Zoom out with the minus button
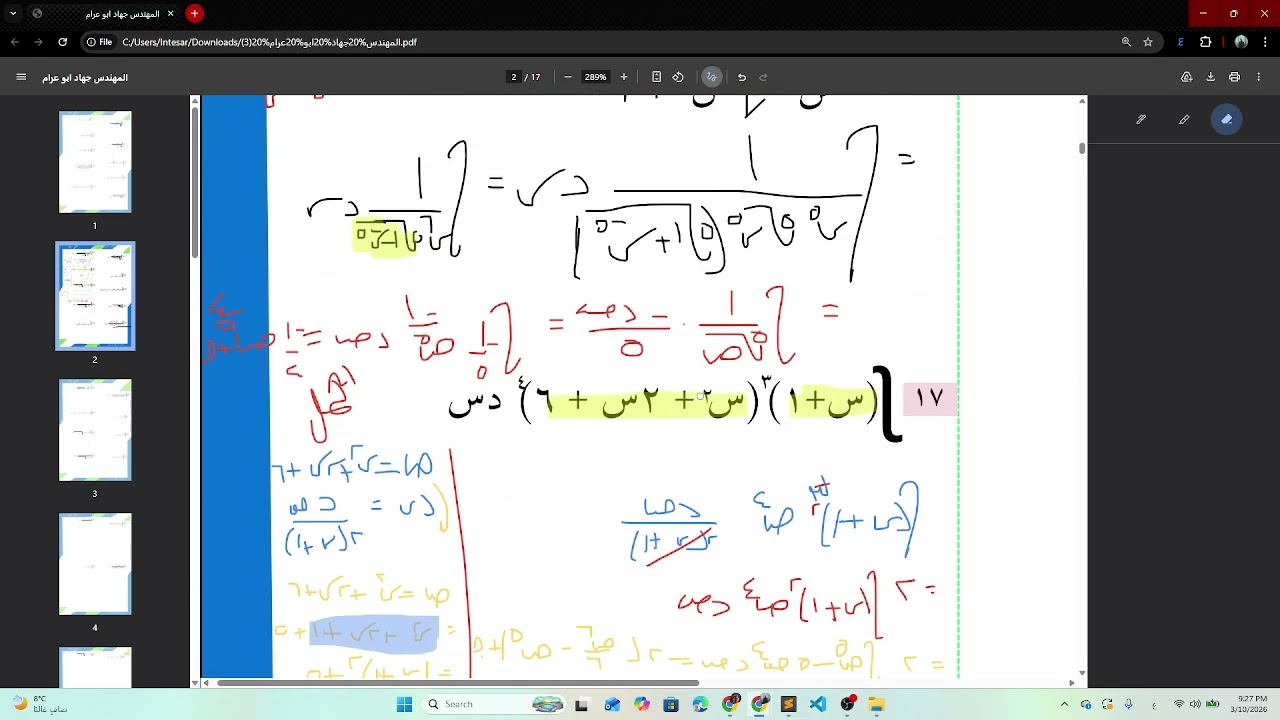Image resolution: width=1280 pixels, height=720 pixels. 567,77
